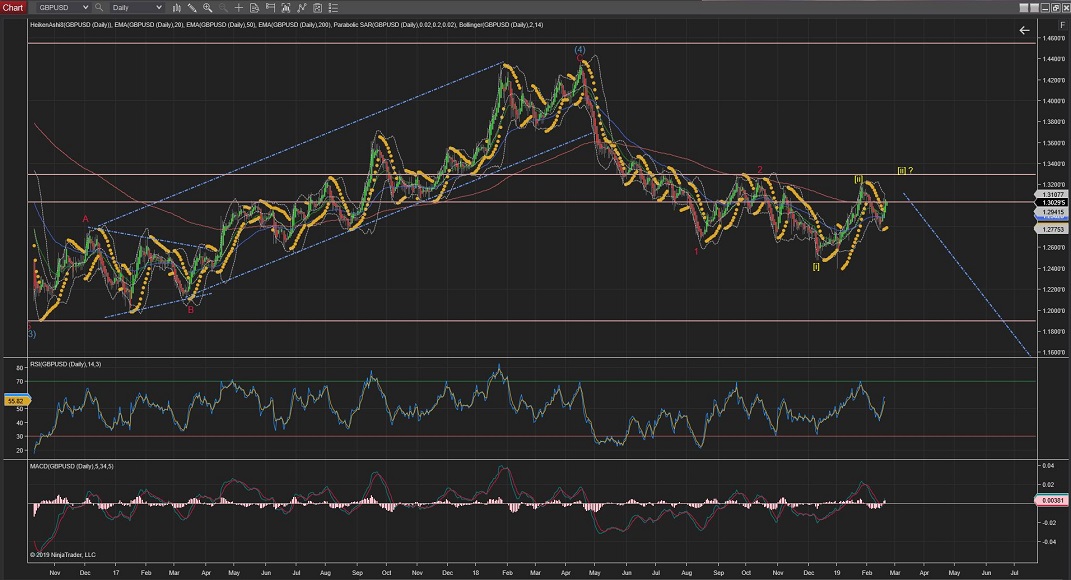The height and width of the screenshot is (580, 1071).
Task: Open the pencil drawing tools icon
Action: [x=191, y=7]
